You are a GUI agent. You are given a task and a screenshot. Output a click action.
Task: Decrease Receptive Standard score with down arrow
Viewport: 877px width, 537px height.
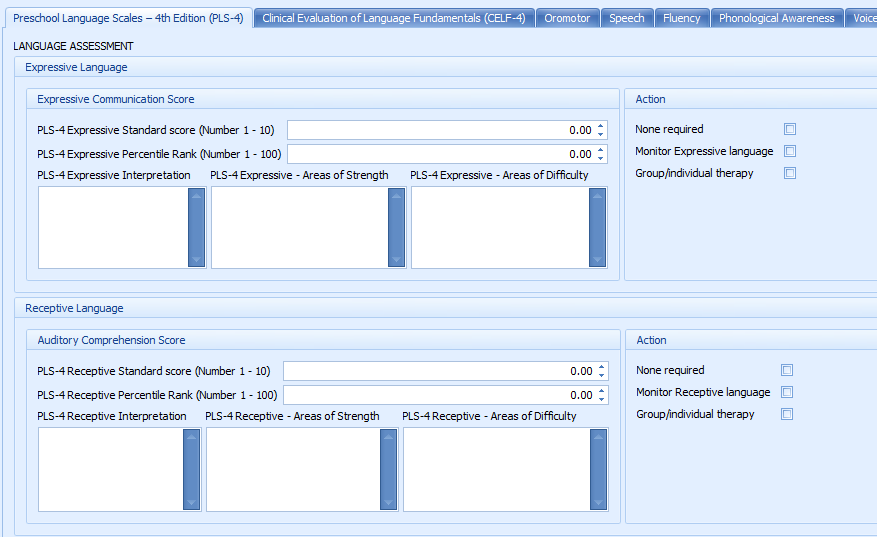click(602, 375)
